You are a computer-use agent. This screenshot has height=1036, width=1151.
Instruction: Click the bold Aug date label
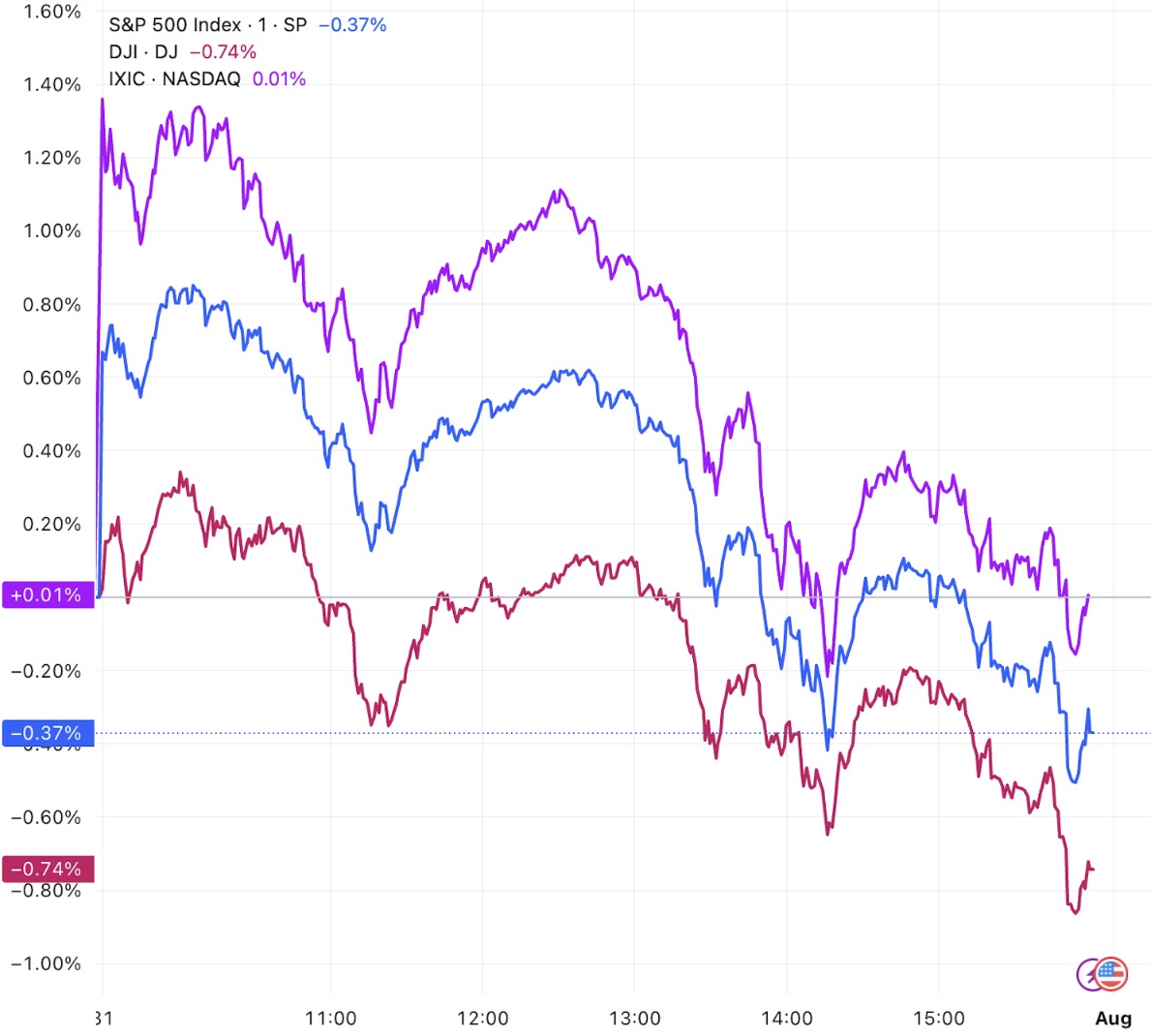point(1113,1019)
